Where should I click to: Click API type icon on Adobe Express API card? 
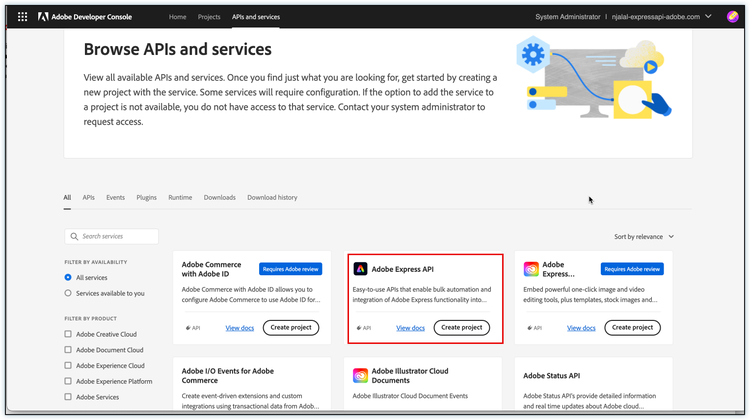(x=359, y=328)
